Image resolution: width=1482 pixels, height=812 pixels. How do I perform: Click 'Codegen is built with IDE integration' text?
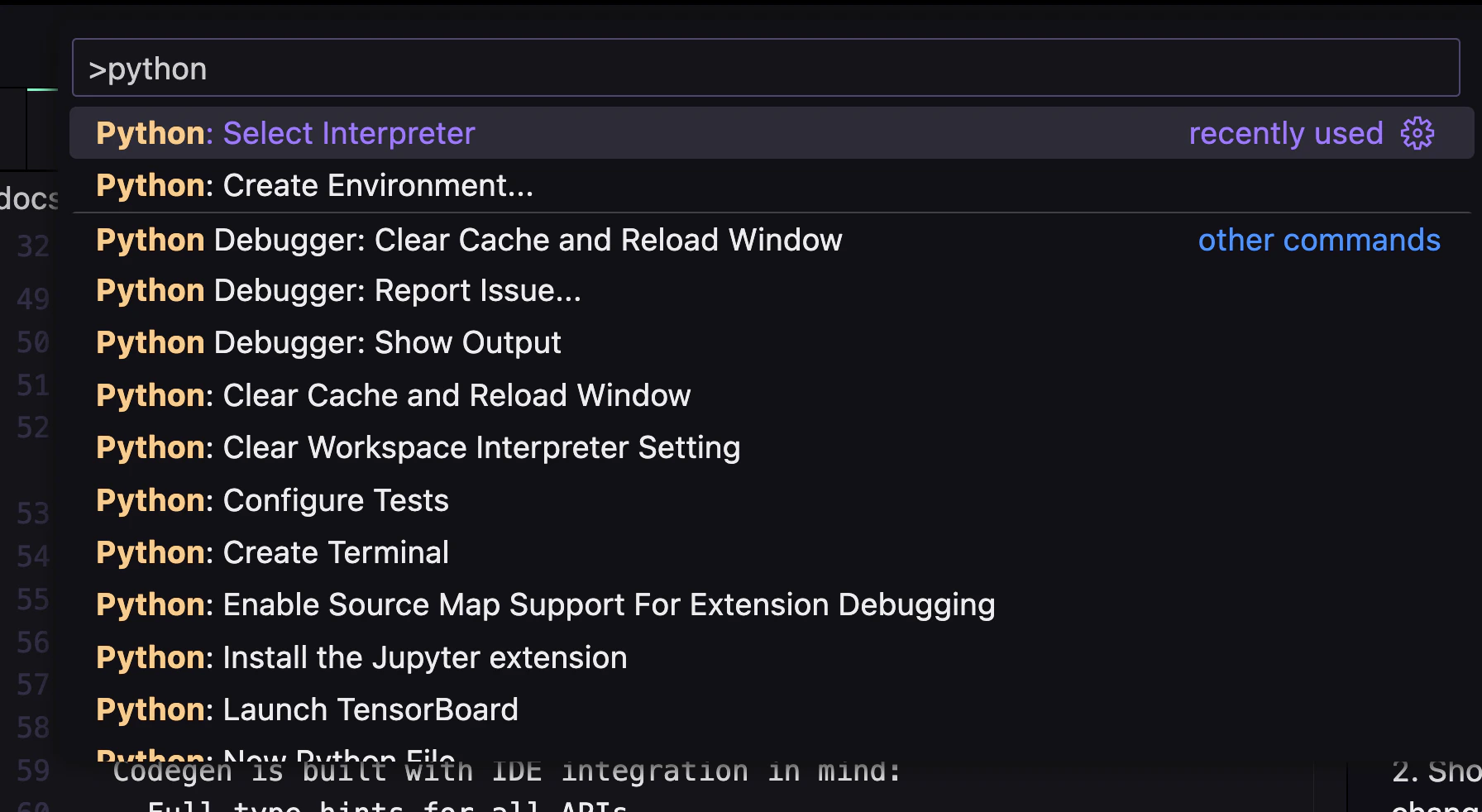click(x=430, y=772)
